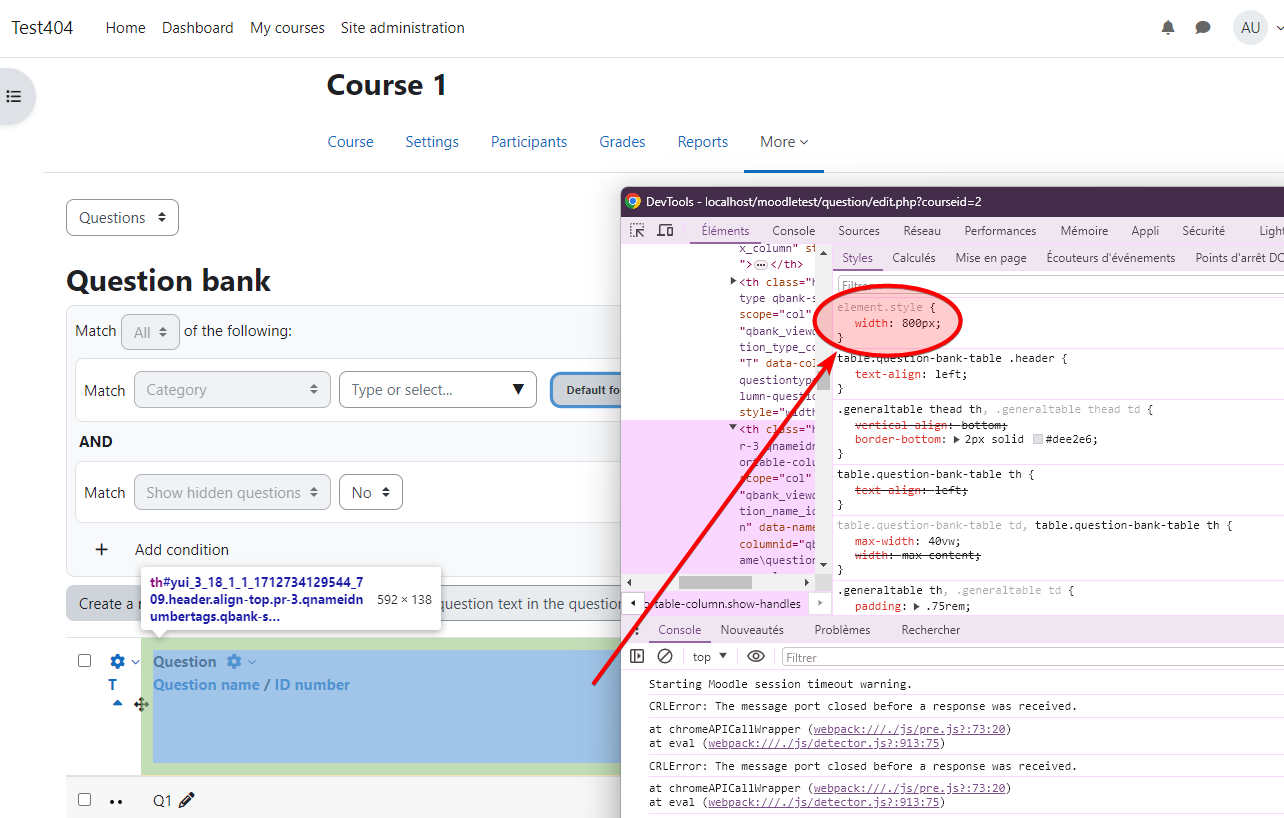Grab the move handle cross icon
The height and width of the screenshot is (818, 1284).
(141, 704)
